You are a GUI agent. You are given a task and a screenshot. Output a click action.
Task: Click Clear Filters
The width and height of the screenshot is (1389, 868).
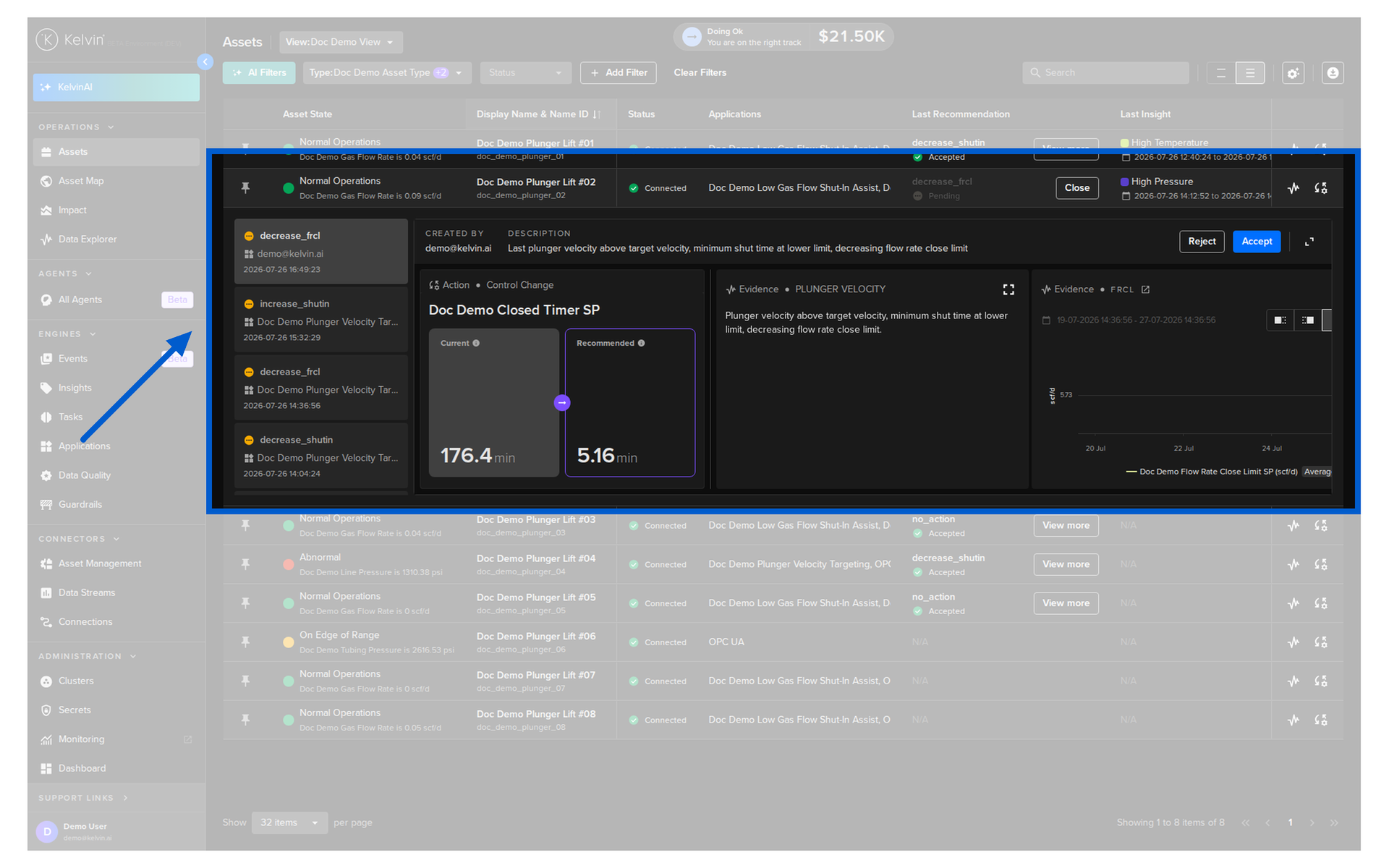click(x=700, y=73)
